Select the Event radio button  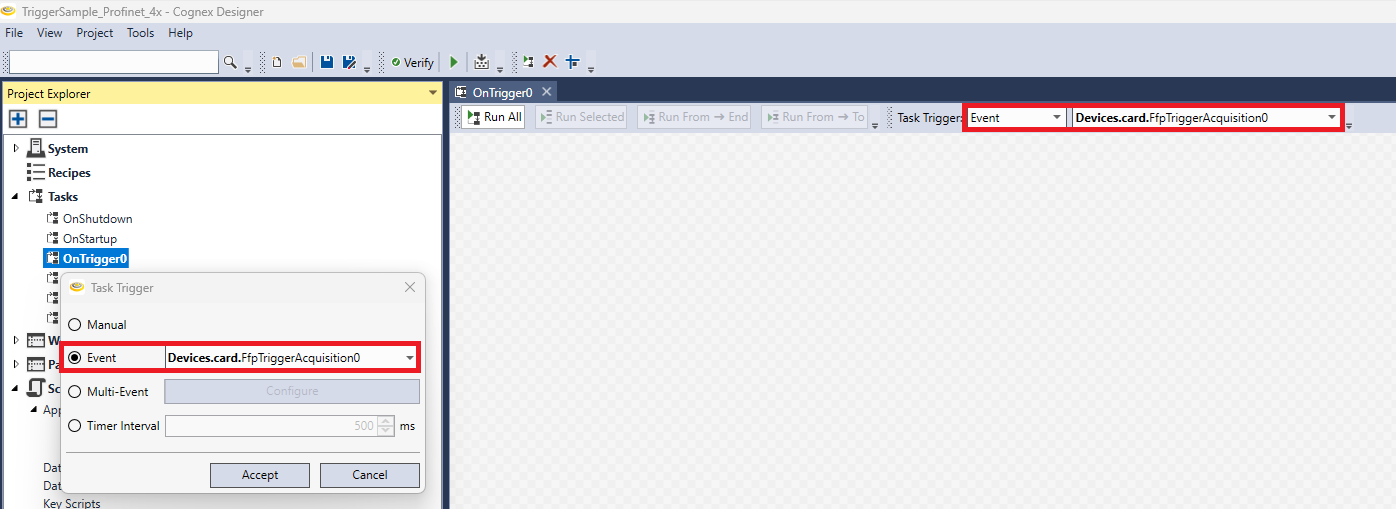pos(75,358)
